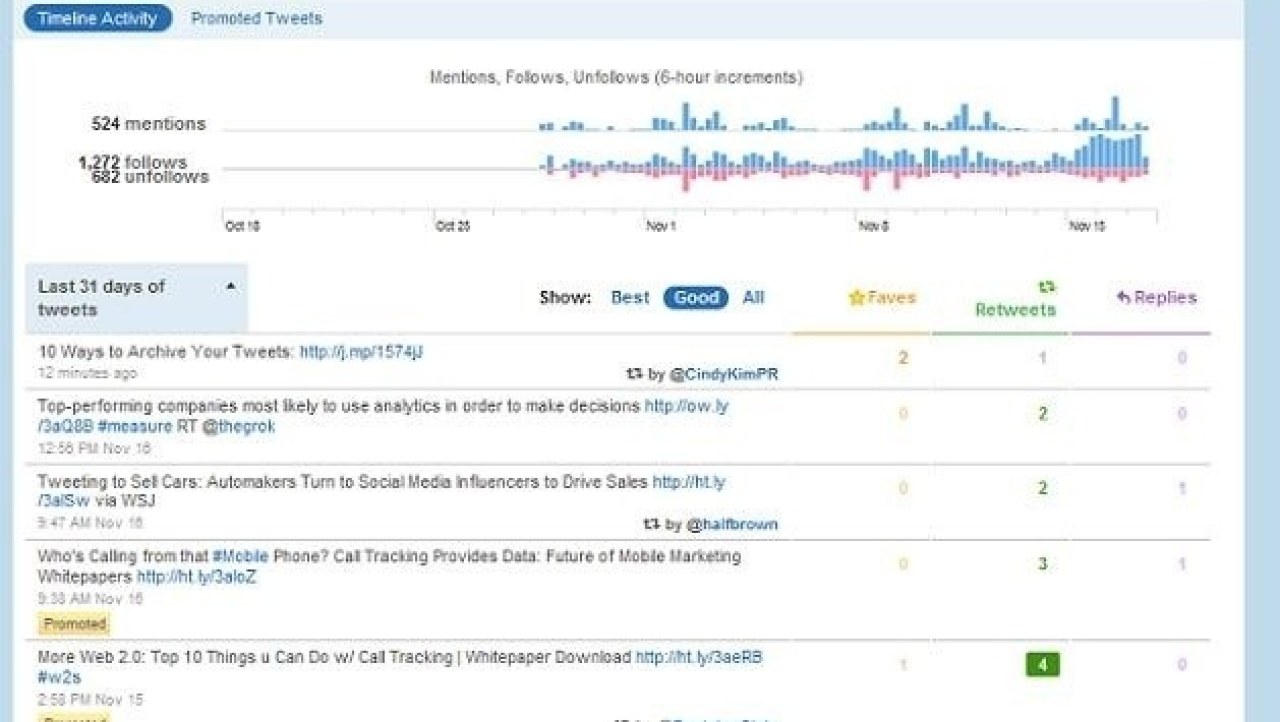Open the #Mobile hashtag
Image resolution: width=1280 pixels, height=722 pixels.
[241, 556]
